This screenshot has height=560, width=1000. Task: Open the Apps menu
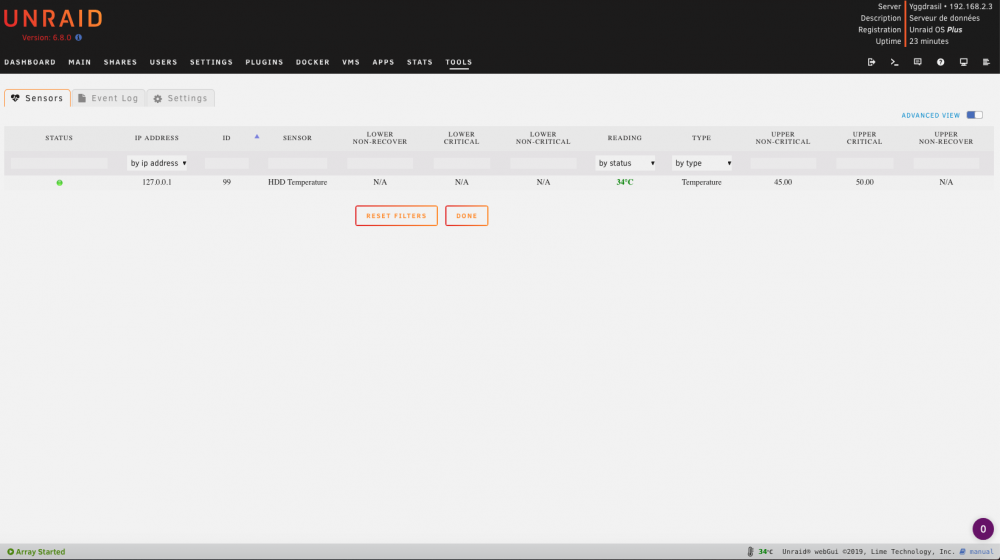coord(383,63)
